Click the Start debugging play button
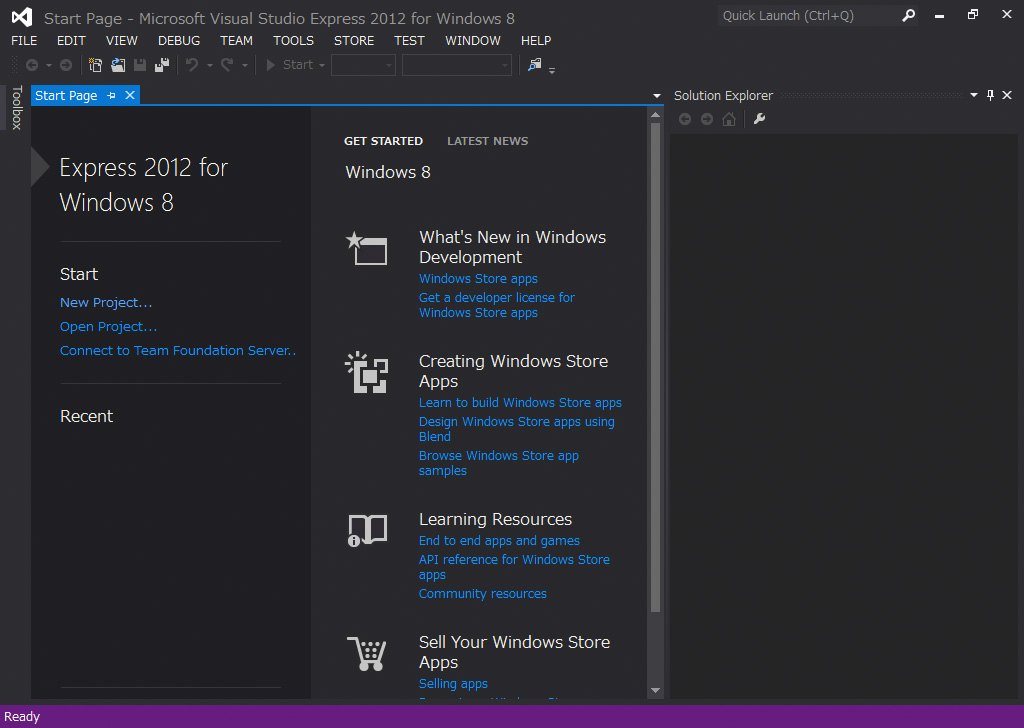Viewport: 1024px width, 728px height. point(270,65)
